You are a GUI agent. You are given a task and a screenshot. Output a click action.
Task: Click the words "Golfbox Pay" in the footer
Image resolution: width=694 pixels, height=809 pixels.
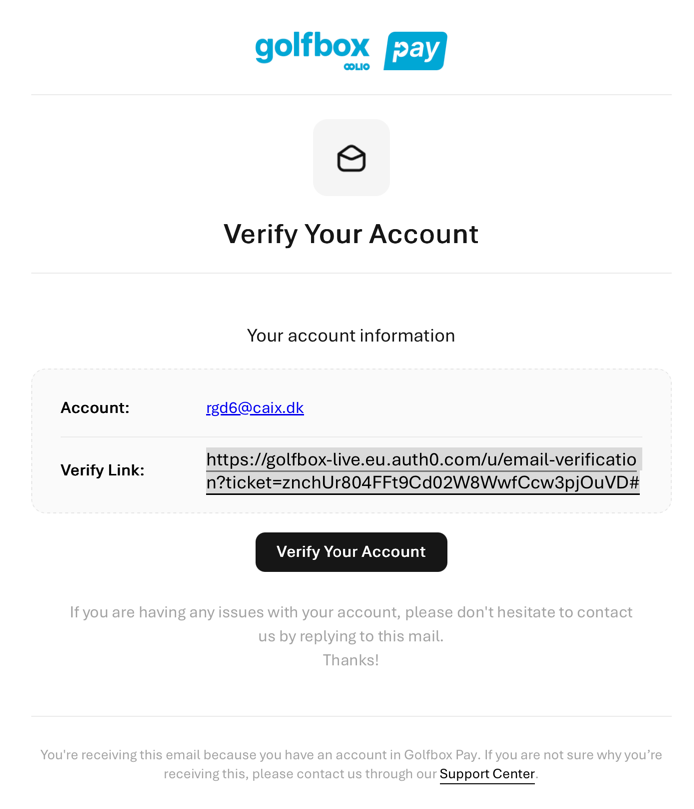pos(439,755)
